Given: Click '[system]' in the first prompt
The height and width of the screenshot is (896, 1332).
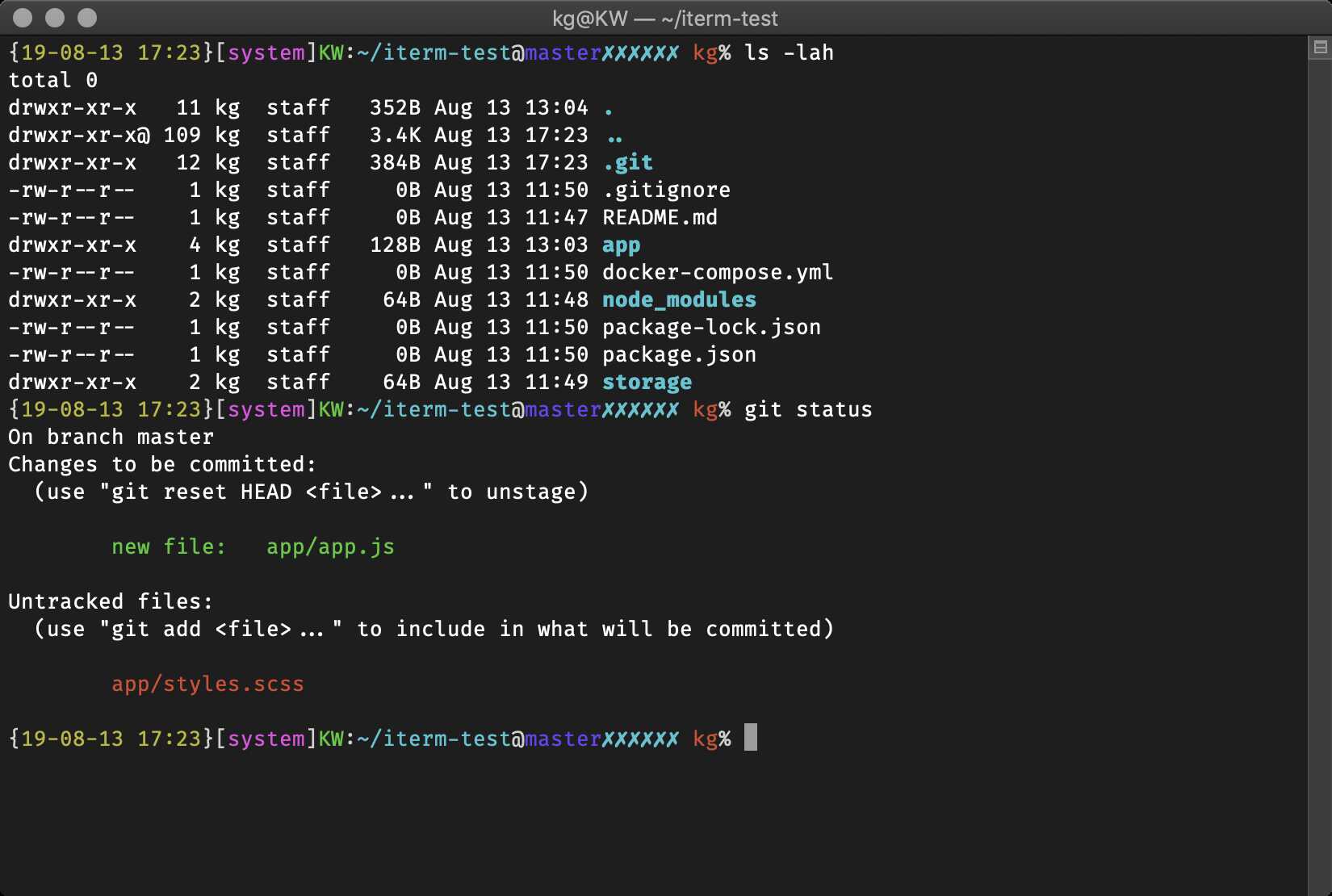Looking at the screenshot, I should [266, 53].
